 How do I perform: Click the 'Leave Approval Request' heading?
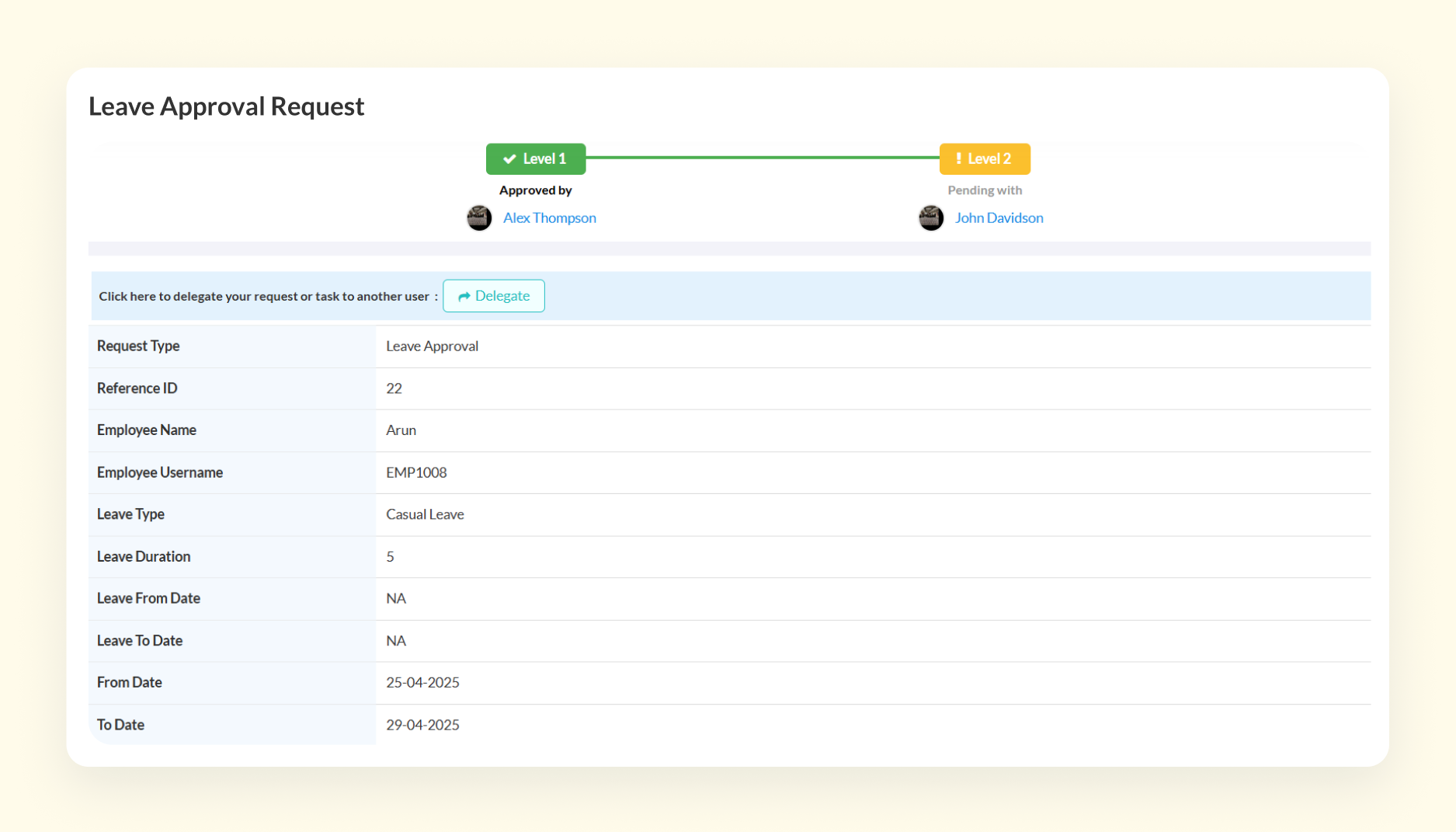pyautogui.click(x=226, y=106)
